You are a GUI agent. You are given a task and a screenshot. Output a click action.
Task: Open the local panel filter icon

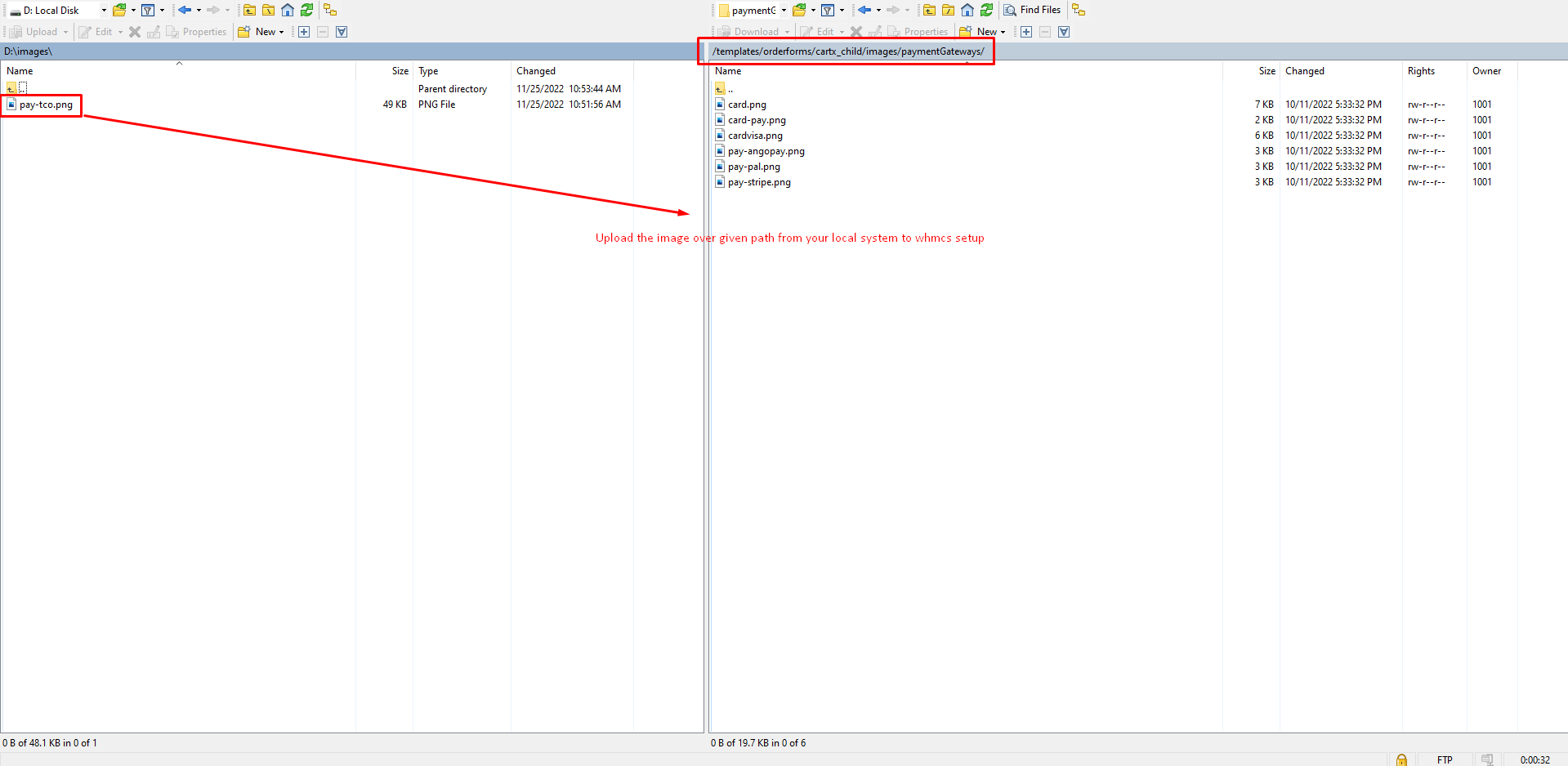[148, 11]
